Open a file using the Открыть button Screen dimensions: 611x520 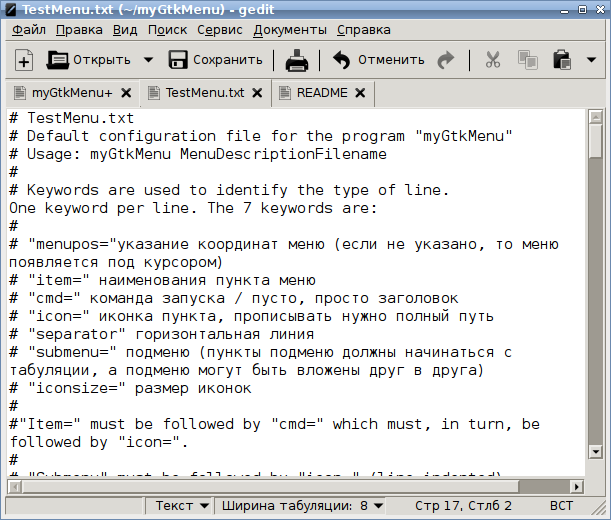point(89,60)
